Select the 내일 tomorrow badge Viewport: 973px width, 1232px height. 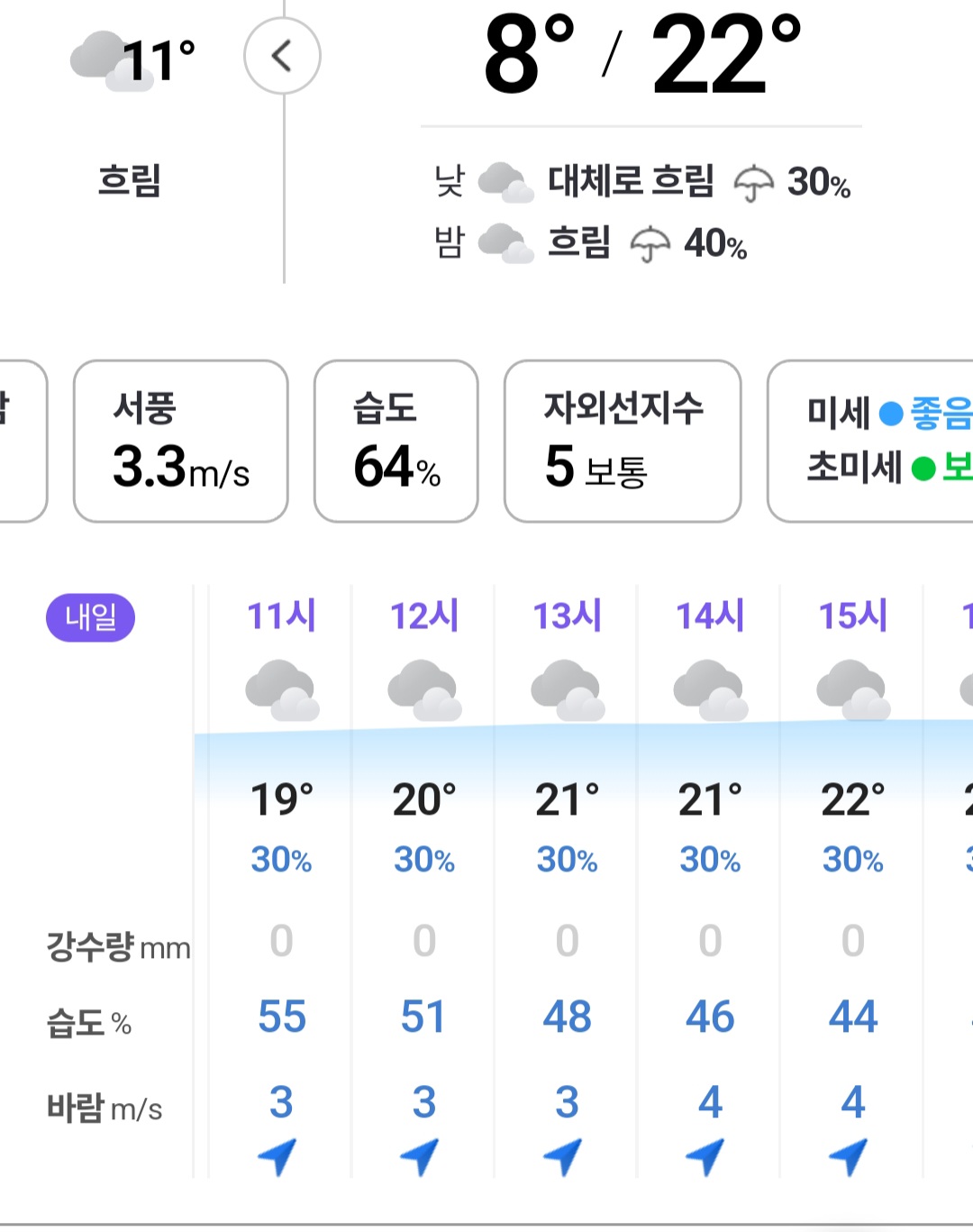coord(90,617)
